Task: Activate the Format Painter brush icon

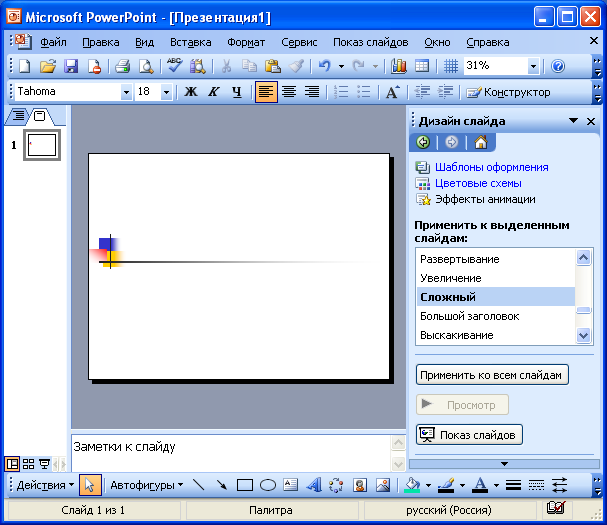Action: coord(297,66)
